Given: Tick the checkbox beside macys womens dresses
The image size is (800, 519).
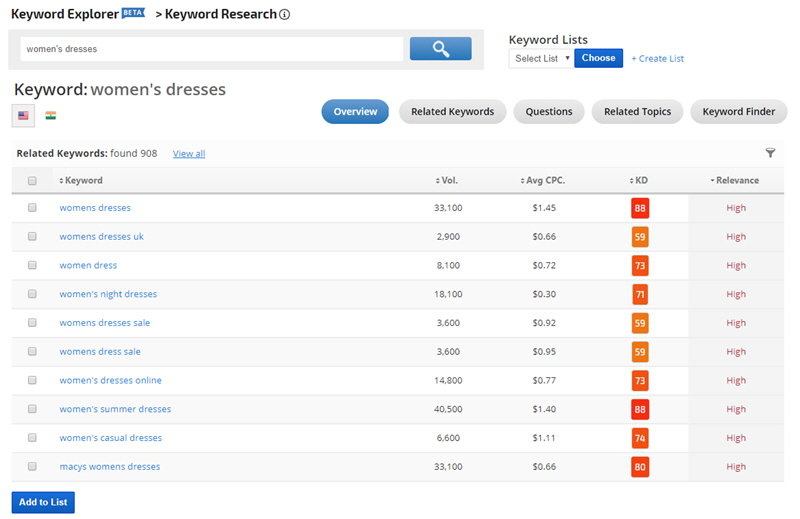Looking at the screenshot, I should (x=32, y=467).
